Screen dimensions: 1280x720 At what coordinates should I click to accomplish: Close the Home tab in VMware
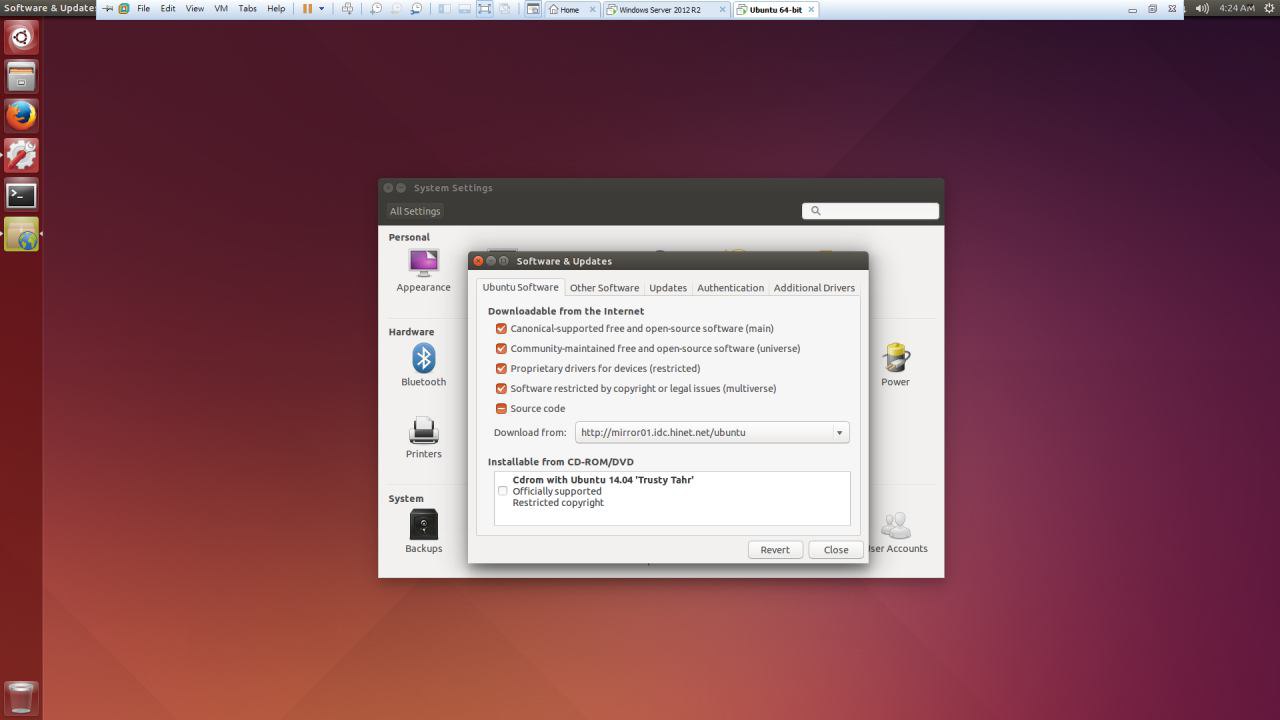(592, 10)
